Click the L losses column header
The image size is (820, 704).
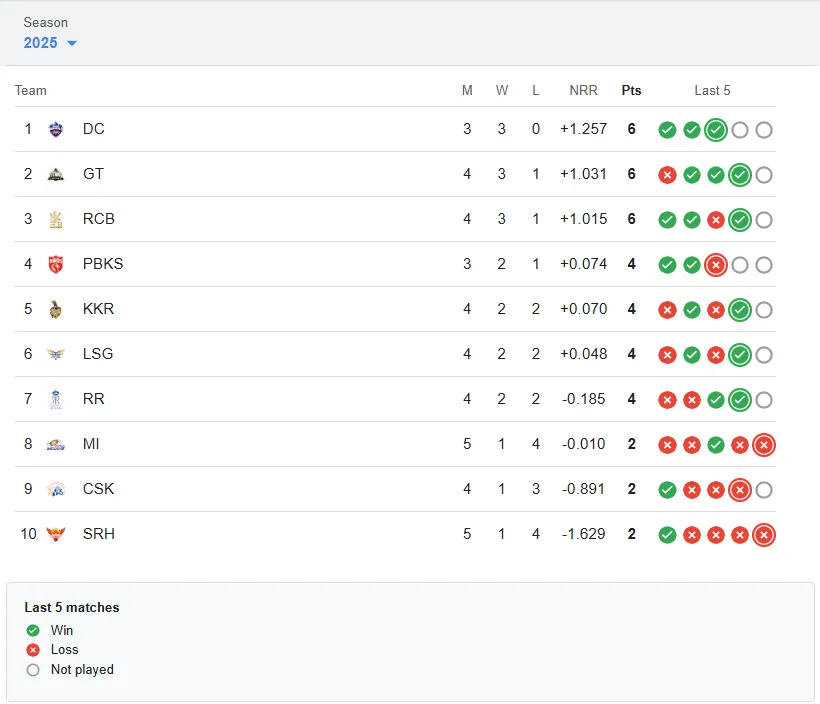pos(536,90)
